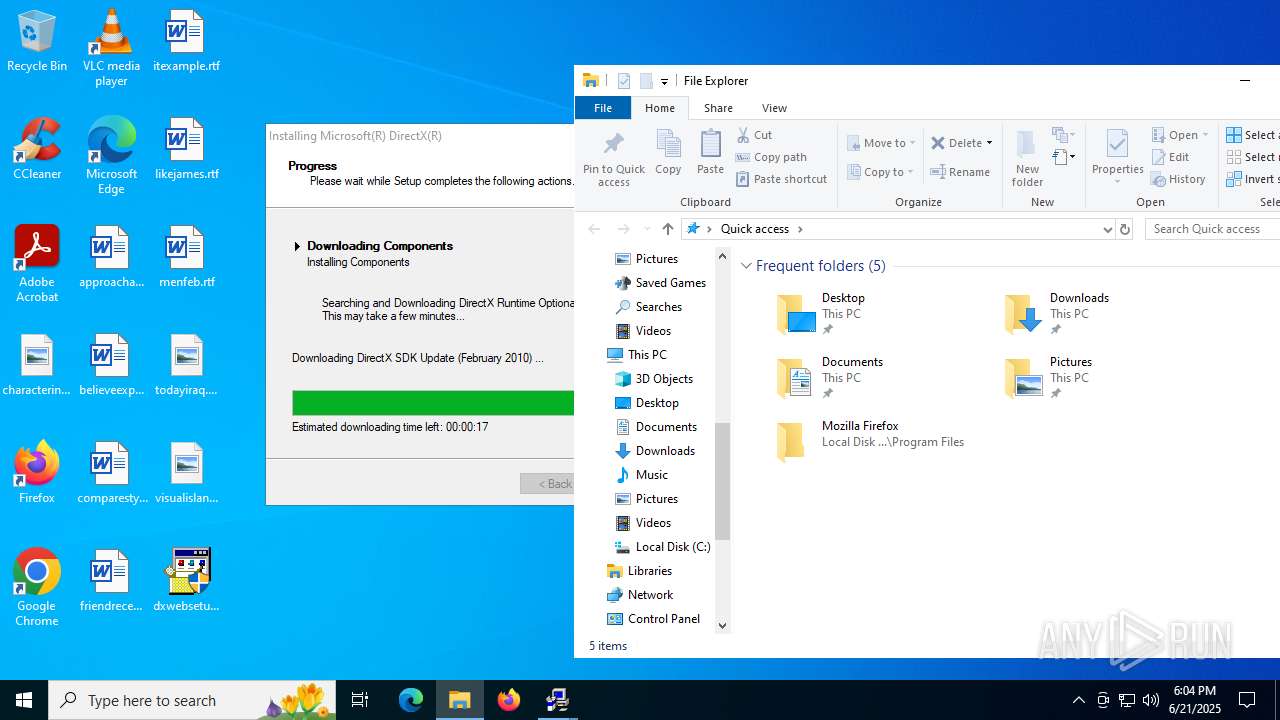Viewport: 1280px width, 720px height.
Task: Collapse the Frequent folders section
Action: click(x=746, y=266)
